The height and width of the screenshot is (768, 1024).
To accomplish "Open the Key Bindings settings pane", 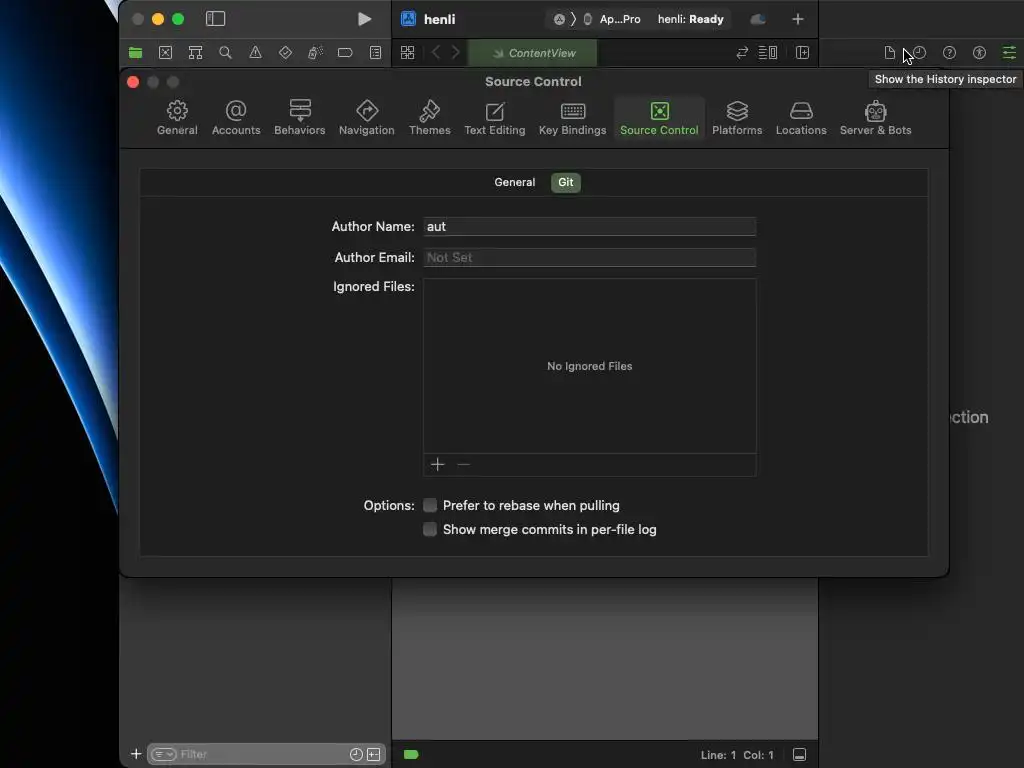I will (x=573, y=118).
